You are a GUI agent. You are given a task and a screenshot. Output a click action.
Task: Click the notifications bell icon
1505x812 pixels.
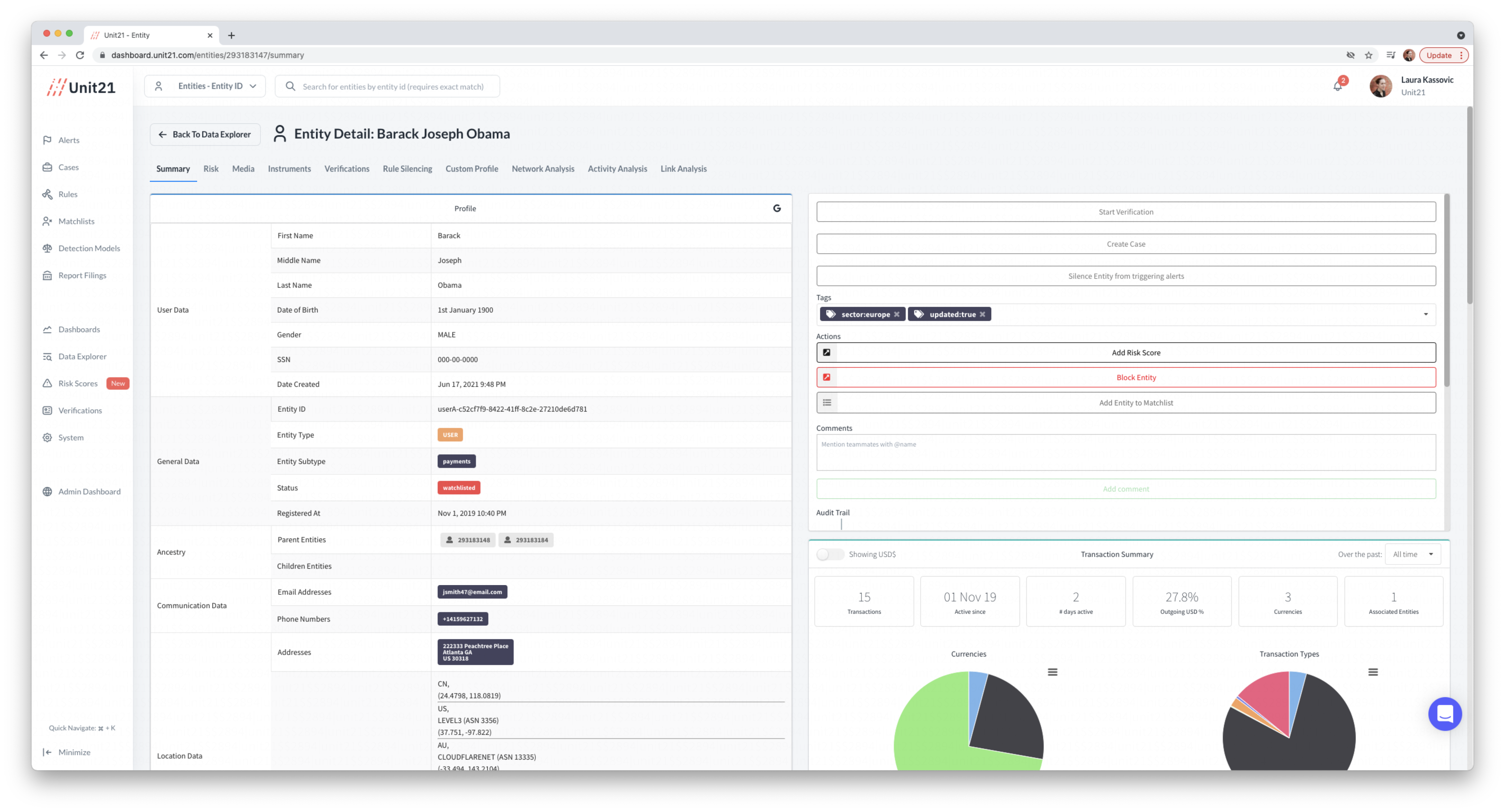1337,86
